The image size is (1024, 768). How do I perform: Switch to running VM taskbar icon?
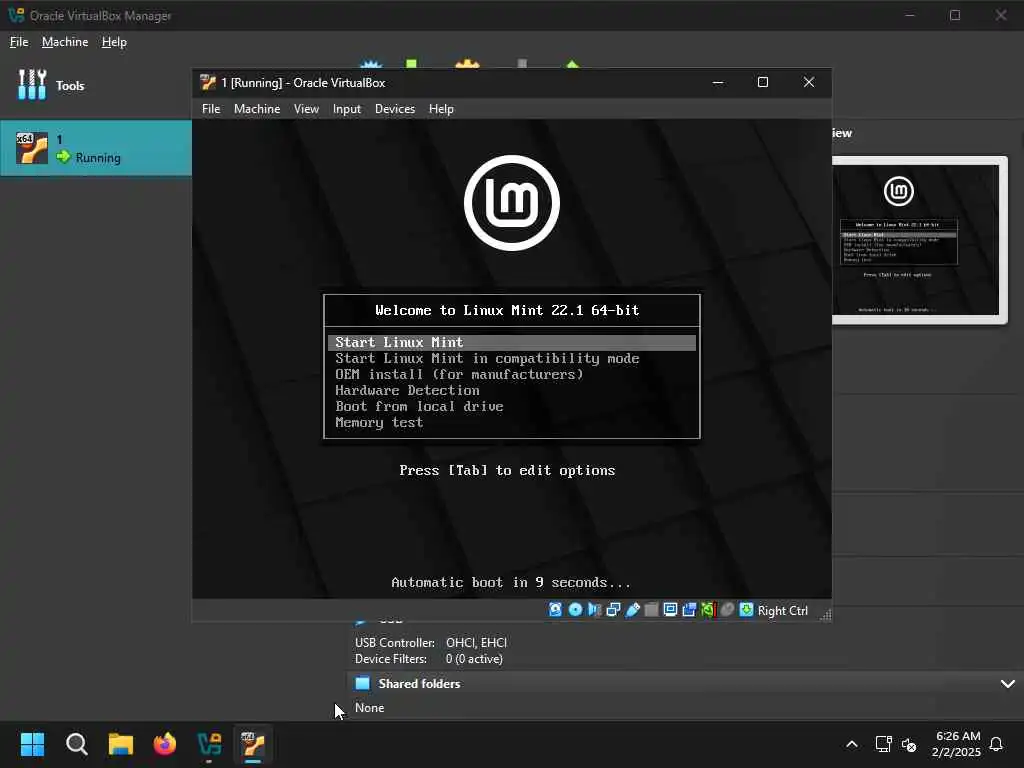[x=253, y=744]
